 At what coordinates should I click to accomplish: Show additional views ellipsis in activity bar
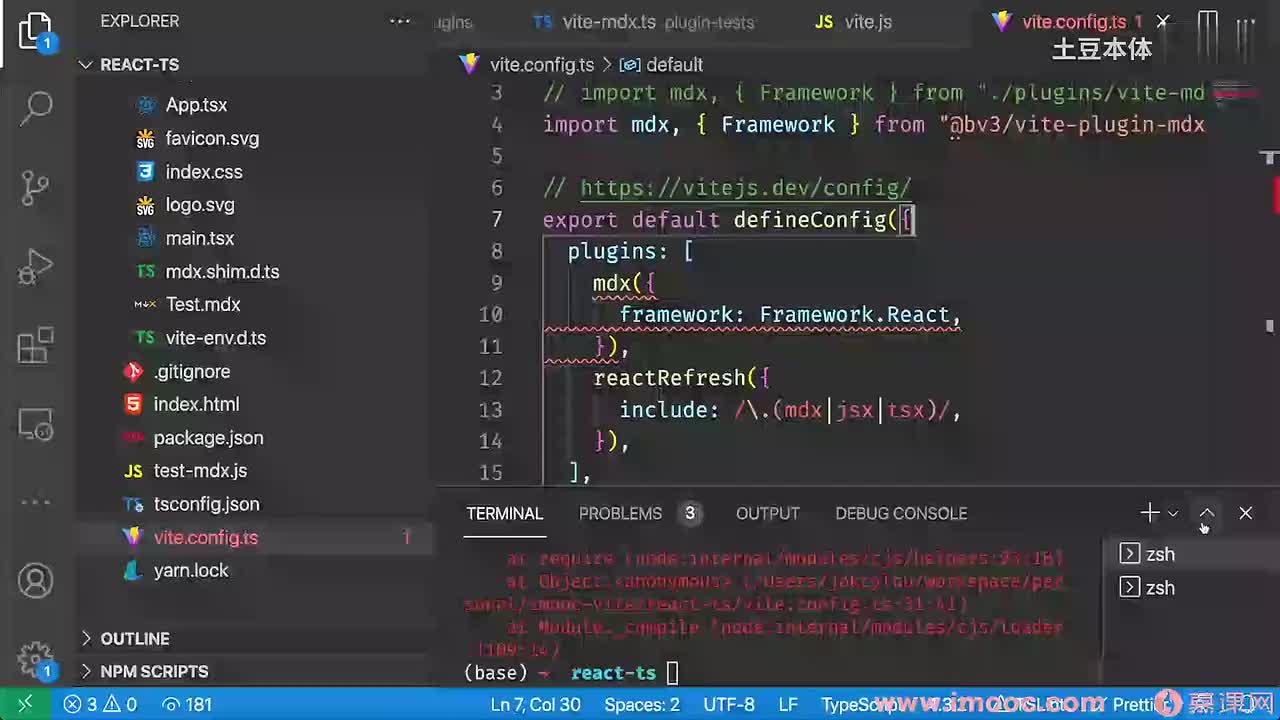pyautogui.click(x=36, y=502)
